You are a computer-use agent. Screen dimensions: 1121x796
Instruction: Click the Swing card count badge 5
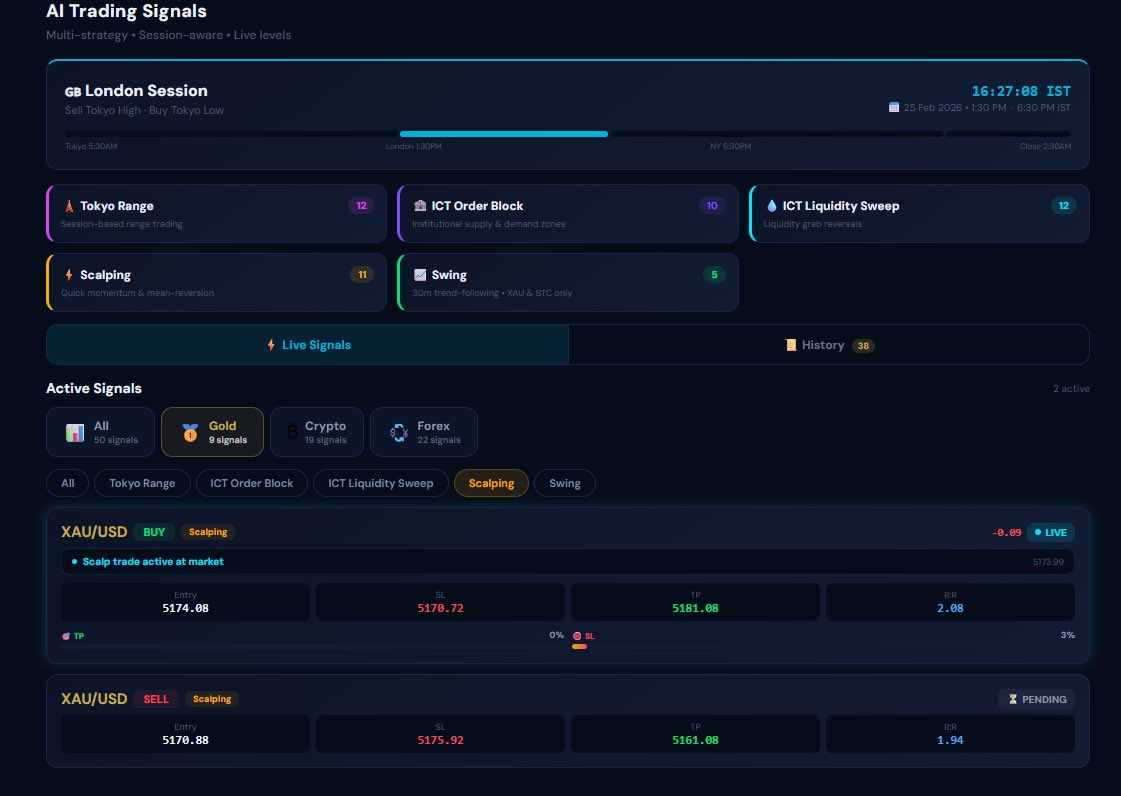click(714, 275)
